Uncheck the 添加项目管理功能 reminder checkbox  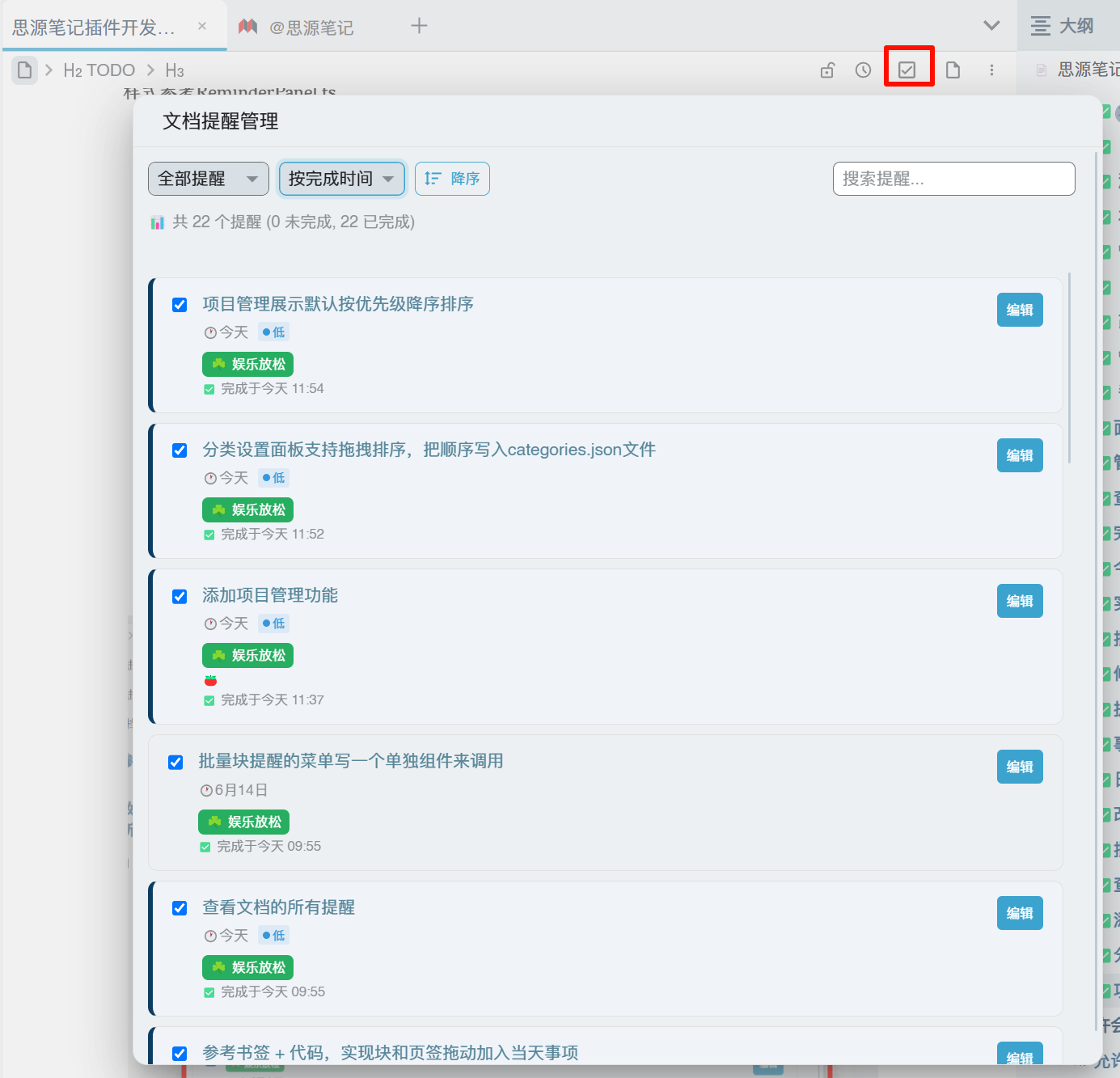click(180, 597)
